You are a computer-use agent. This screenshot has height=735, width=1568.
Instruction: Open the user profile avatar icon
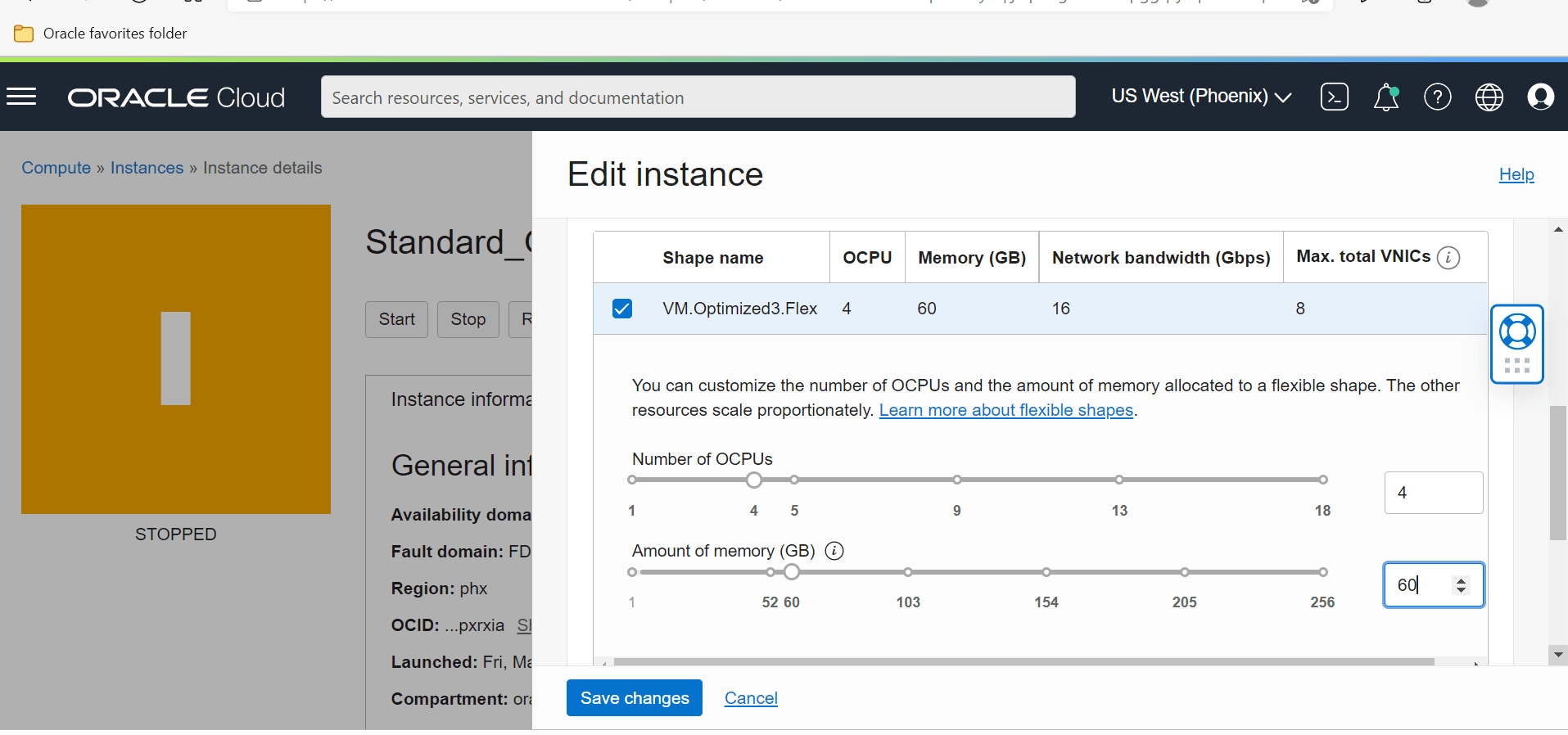tap(1540, 97)
